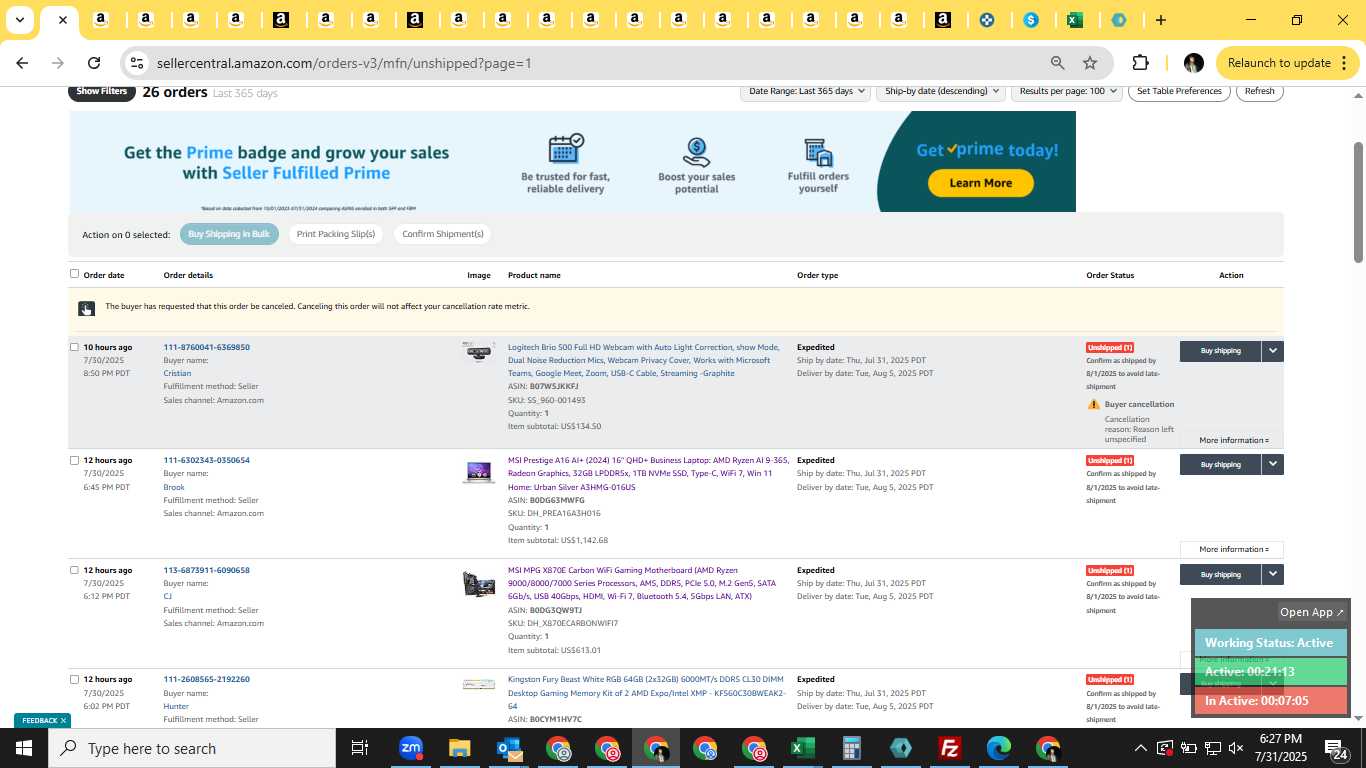Buy shipping for the MSI MPG motherboard order
Image resolution: width=1366 pixels, height=768 pixels.
click(1220, 574)
